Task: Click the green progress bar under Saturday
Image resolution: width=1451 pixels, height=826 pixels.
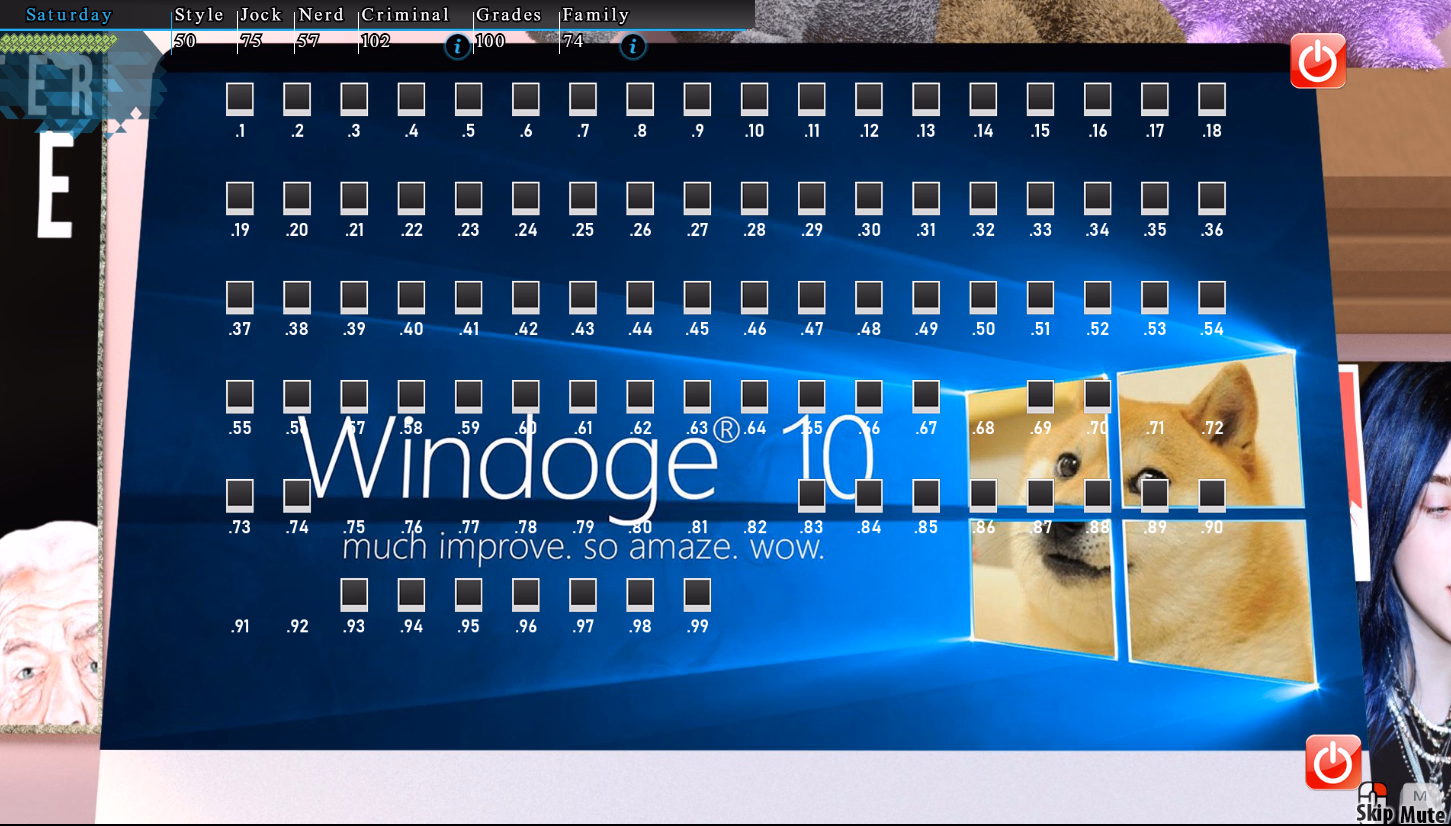Action: pyautogui.click(x=58, y=42)
